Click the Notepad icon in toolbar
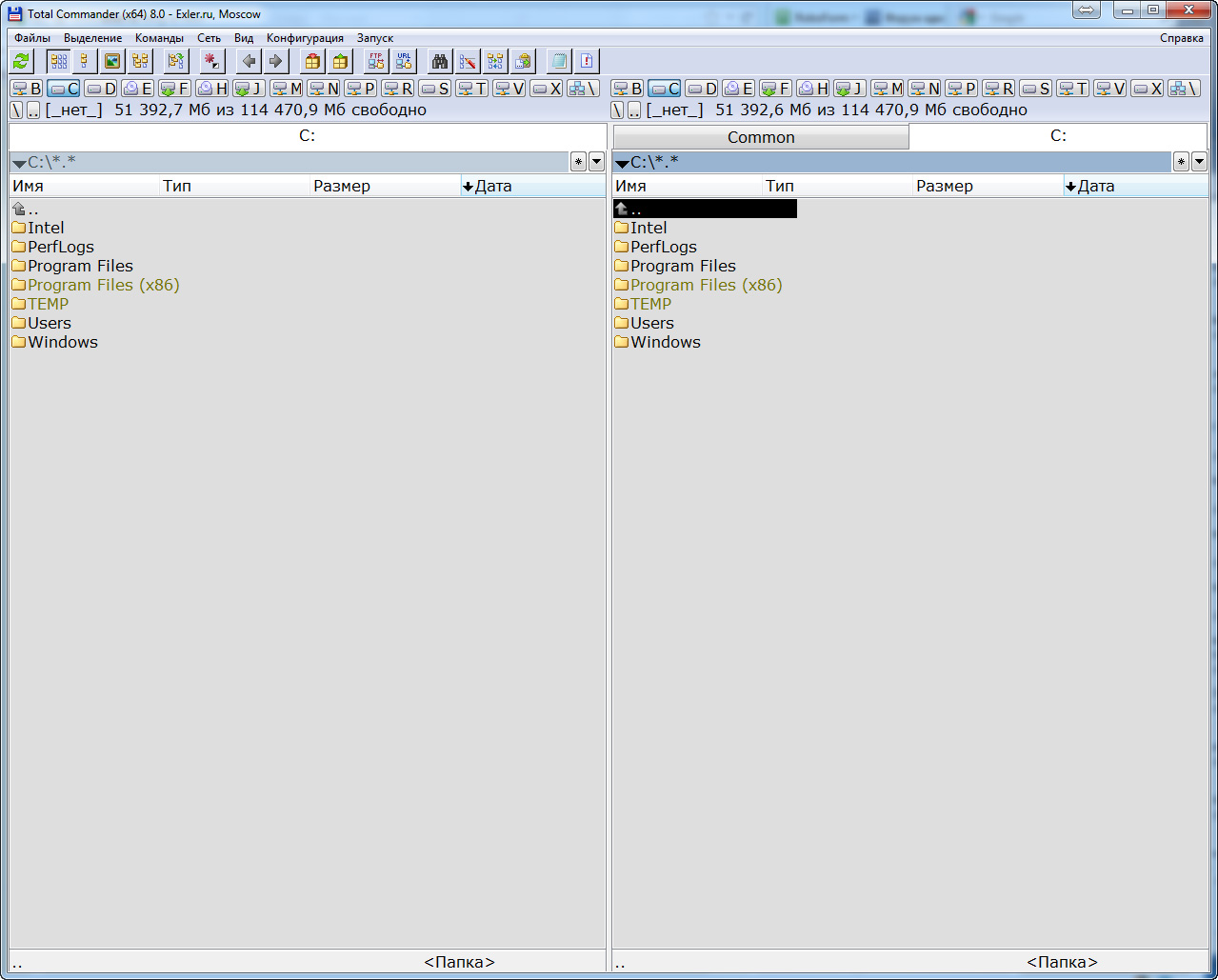This screenshot has height=980, width=1218. tap(559, 62)
